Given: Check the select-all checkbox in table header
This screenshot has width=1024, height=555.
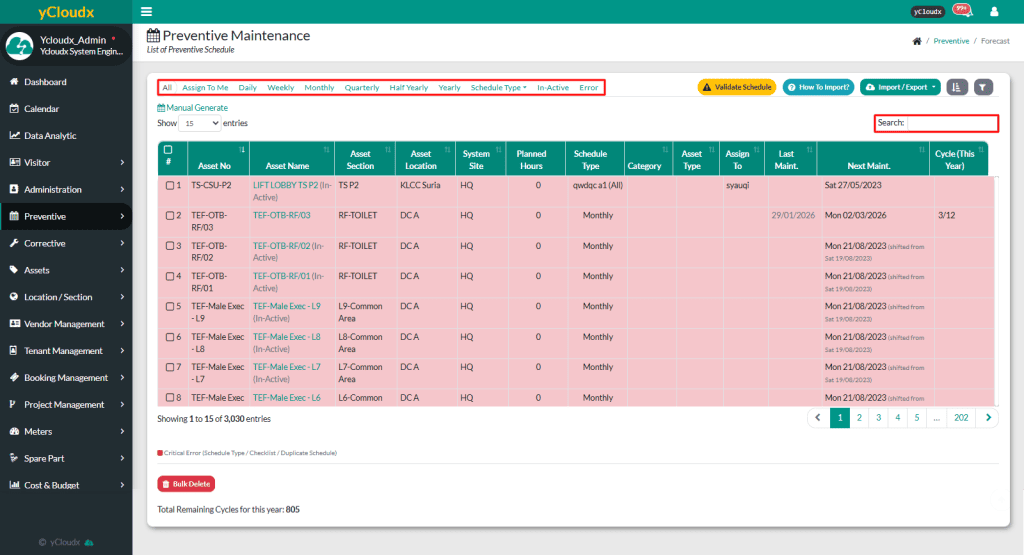Looking at the screenshot, I should click(168, 149).
